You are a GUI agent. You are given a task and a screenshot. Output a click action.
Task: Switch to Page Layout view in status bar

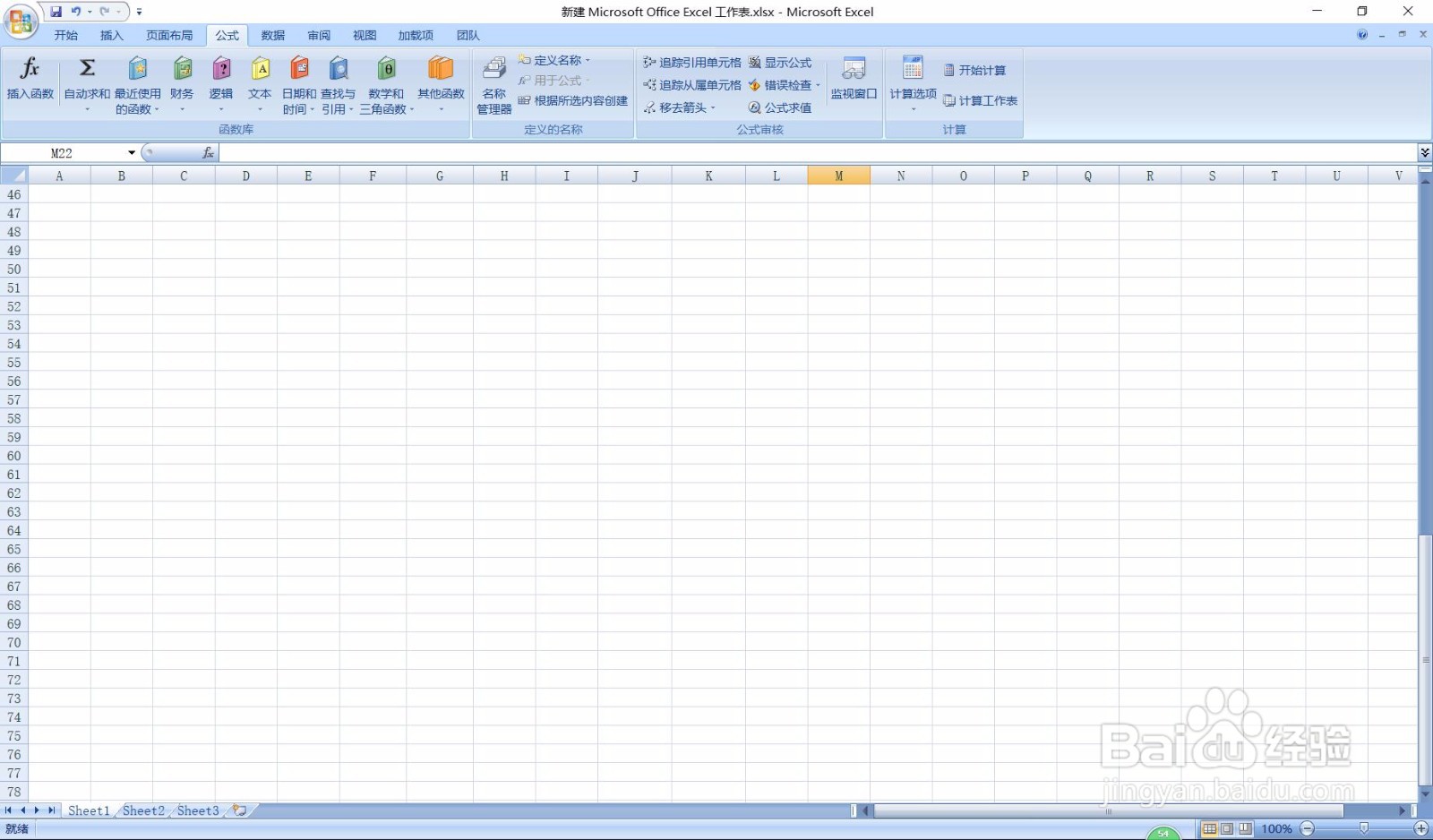coord(1227,829)
